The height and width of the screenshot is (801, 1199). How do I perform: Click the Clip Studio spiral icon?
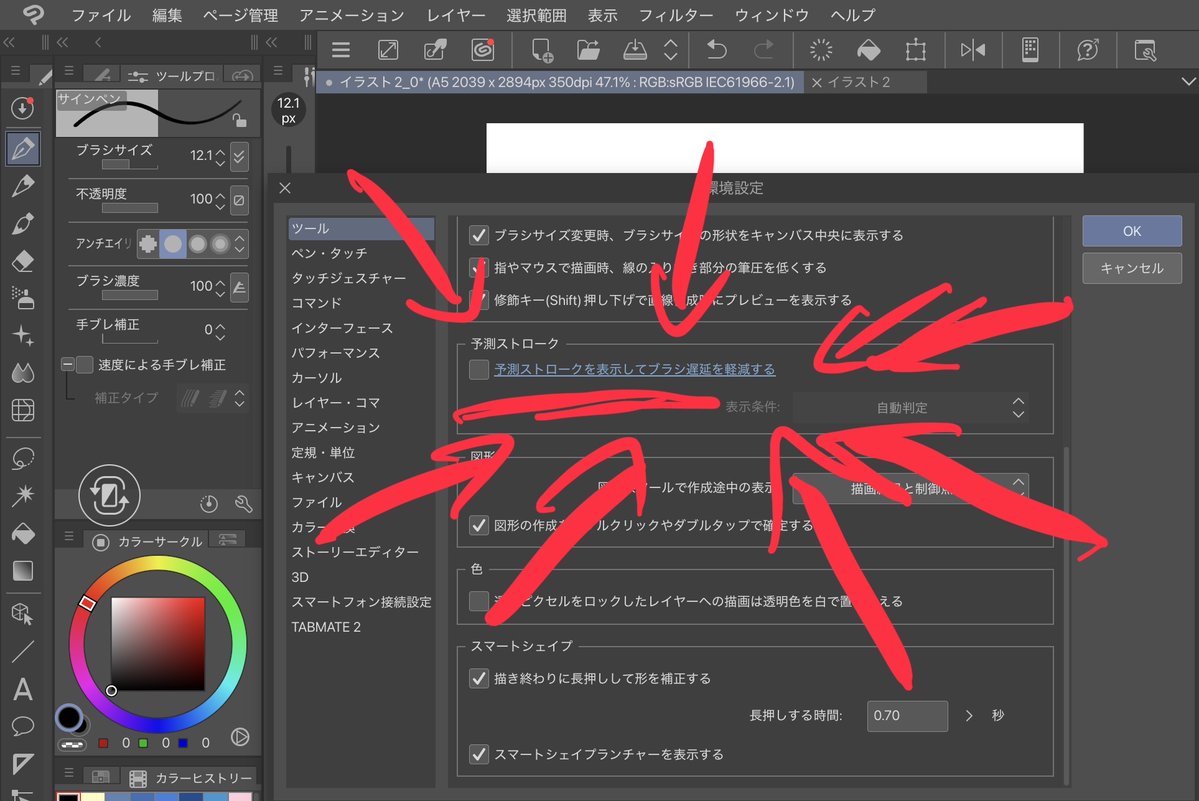pyautogui.click(x=483, y=50)
